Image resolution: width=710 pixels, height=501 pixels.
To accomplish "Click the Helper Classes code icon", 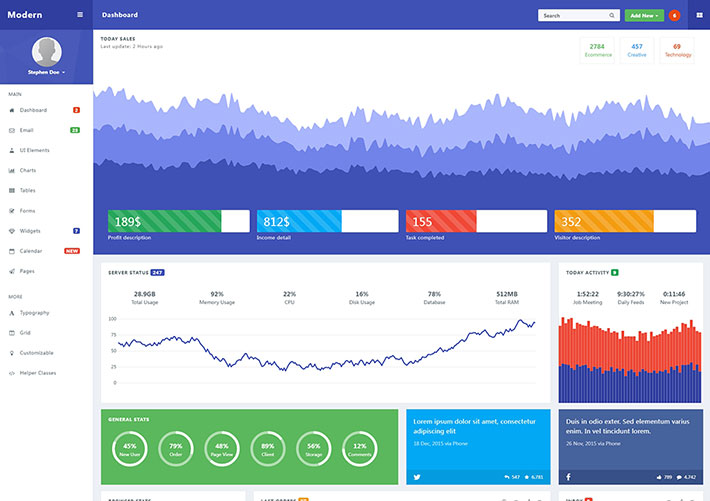I will point(11,373).
